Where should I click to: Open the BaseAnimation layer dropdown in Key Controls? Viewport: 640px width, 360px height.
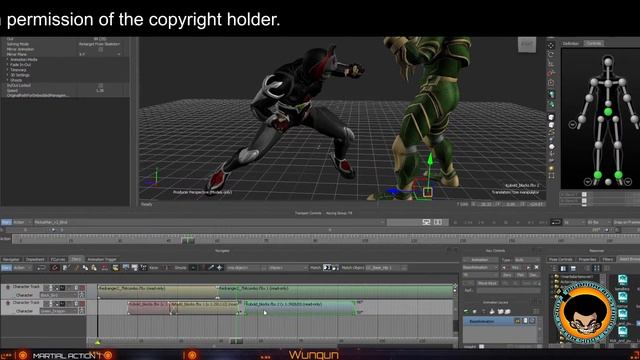pos(480,267)
